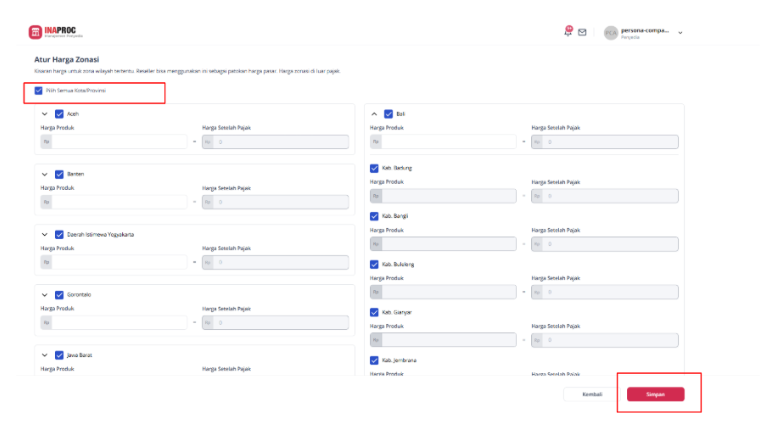Click Harga Produk field for Aceh
The height and width of the screenshot is (433, 773).
pos(120,143)
